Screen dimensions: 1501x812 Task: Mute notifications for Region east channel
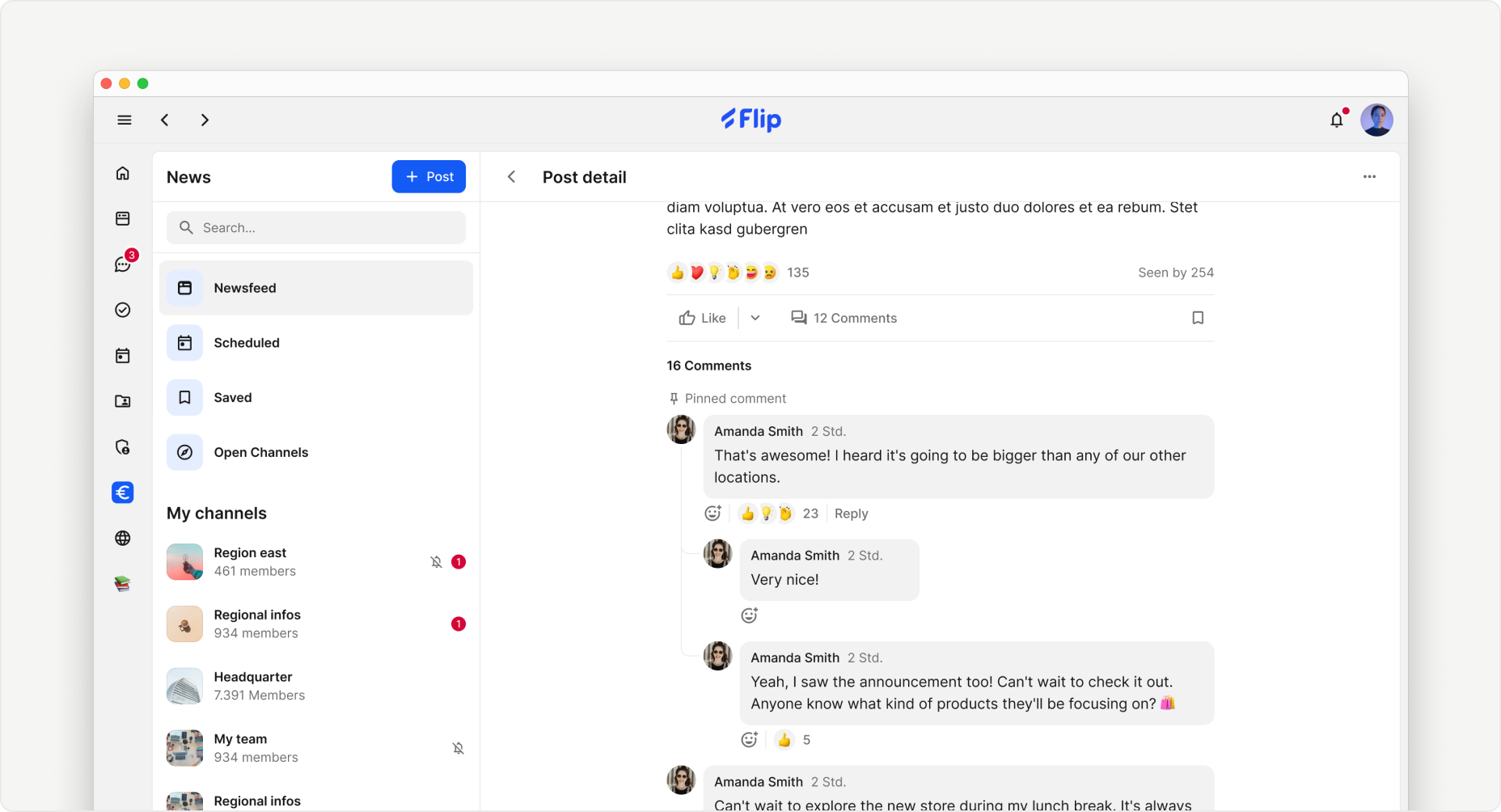click(x=437, y=561)
